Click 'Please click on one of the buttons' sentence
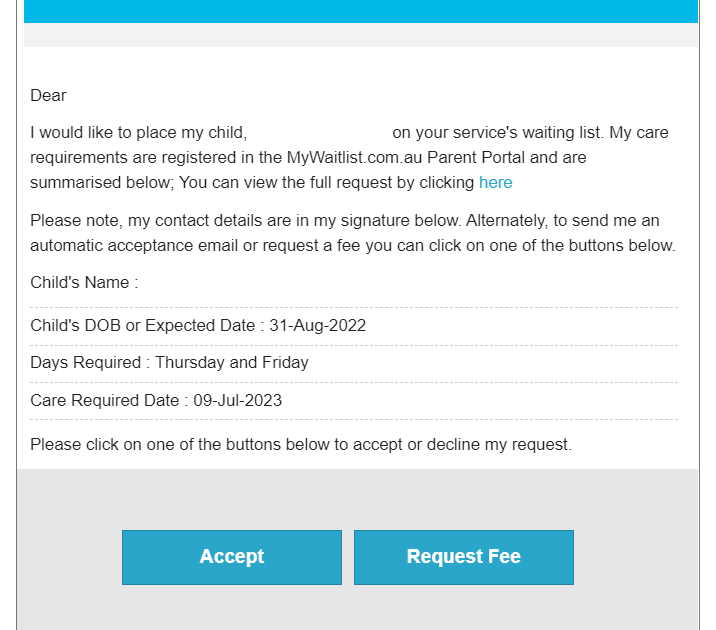Screen dimensions: 716x630 coord(301,444)
